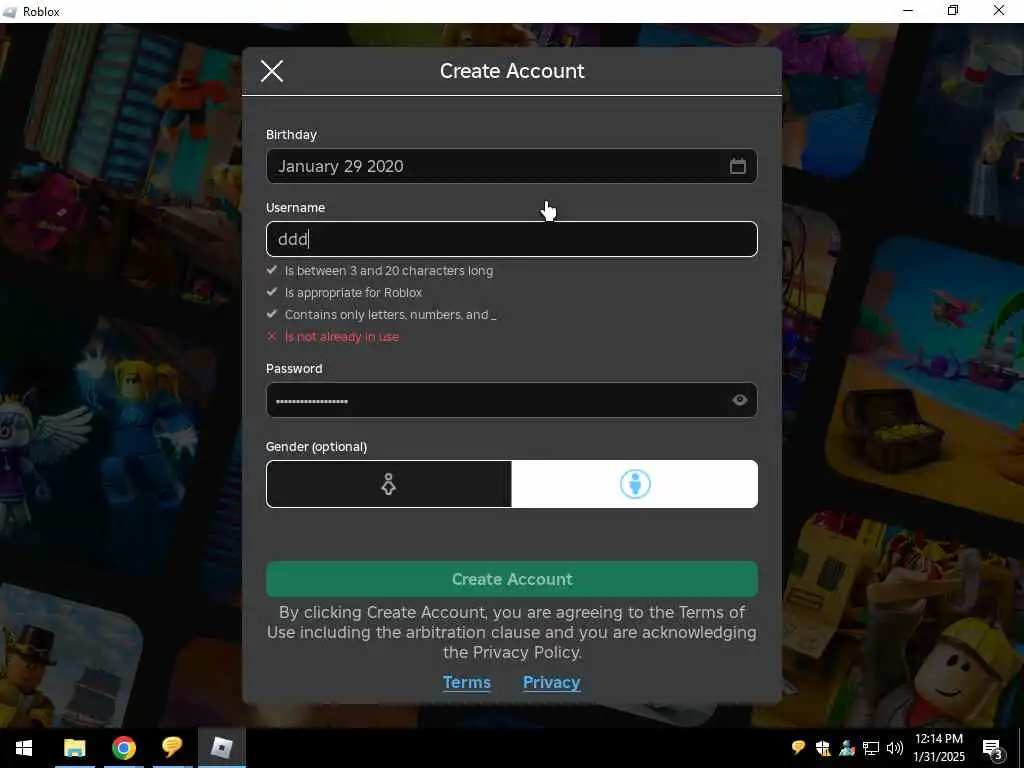Click the Roblox logo in title bar
The height and width of the screenshot is (768, 1024).
coord(9,12)
